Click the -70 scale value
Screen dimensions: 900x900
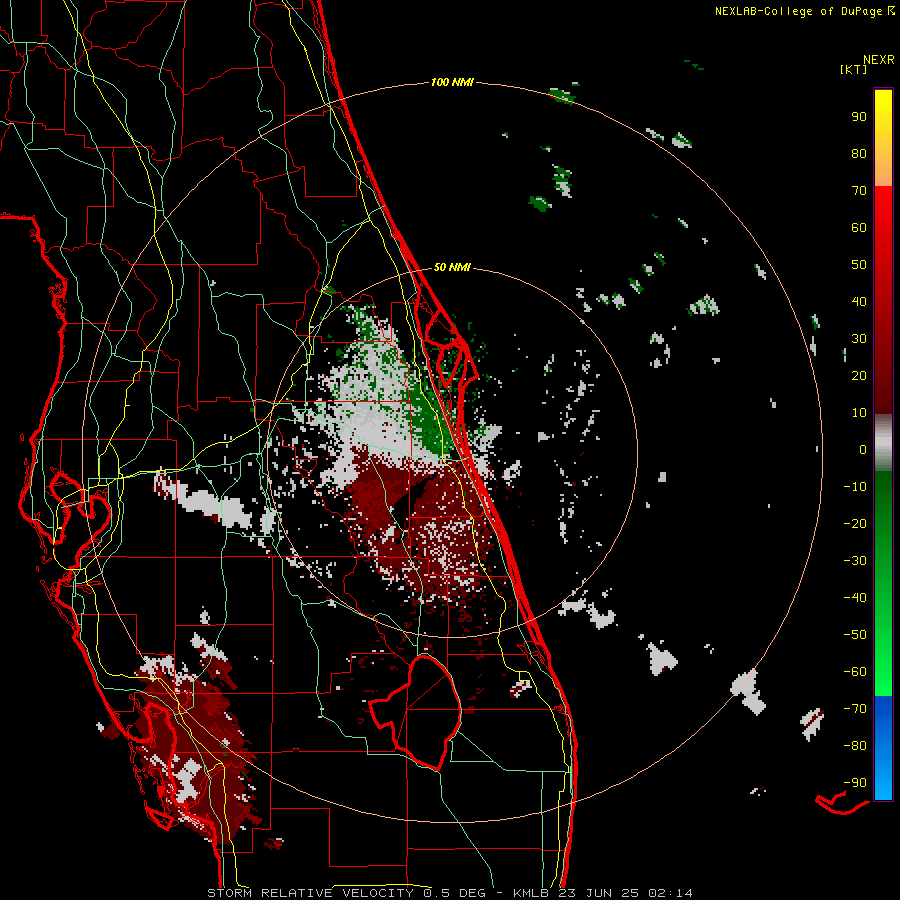[x=855, y=709]
